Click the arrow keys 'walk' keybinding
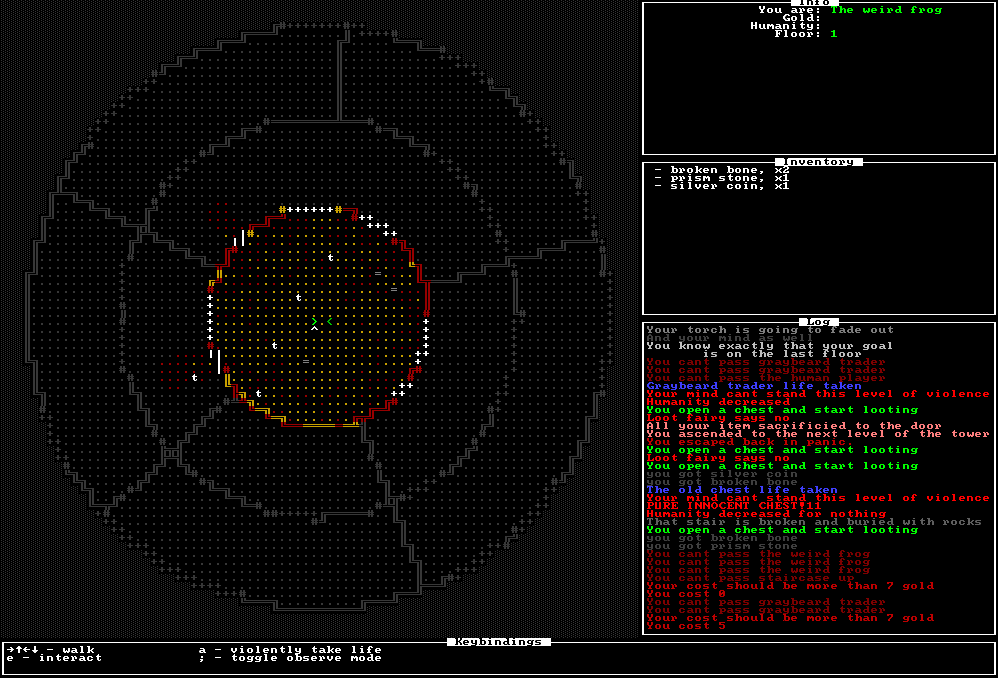 pos(50,649)
